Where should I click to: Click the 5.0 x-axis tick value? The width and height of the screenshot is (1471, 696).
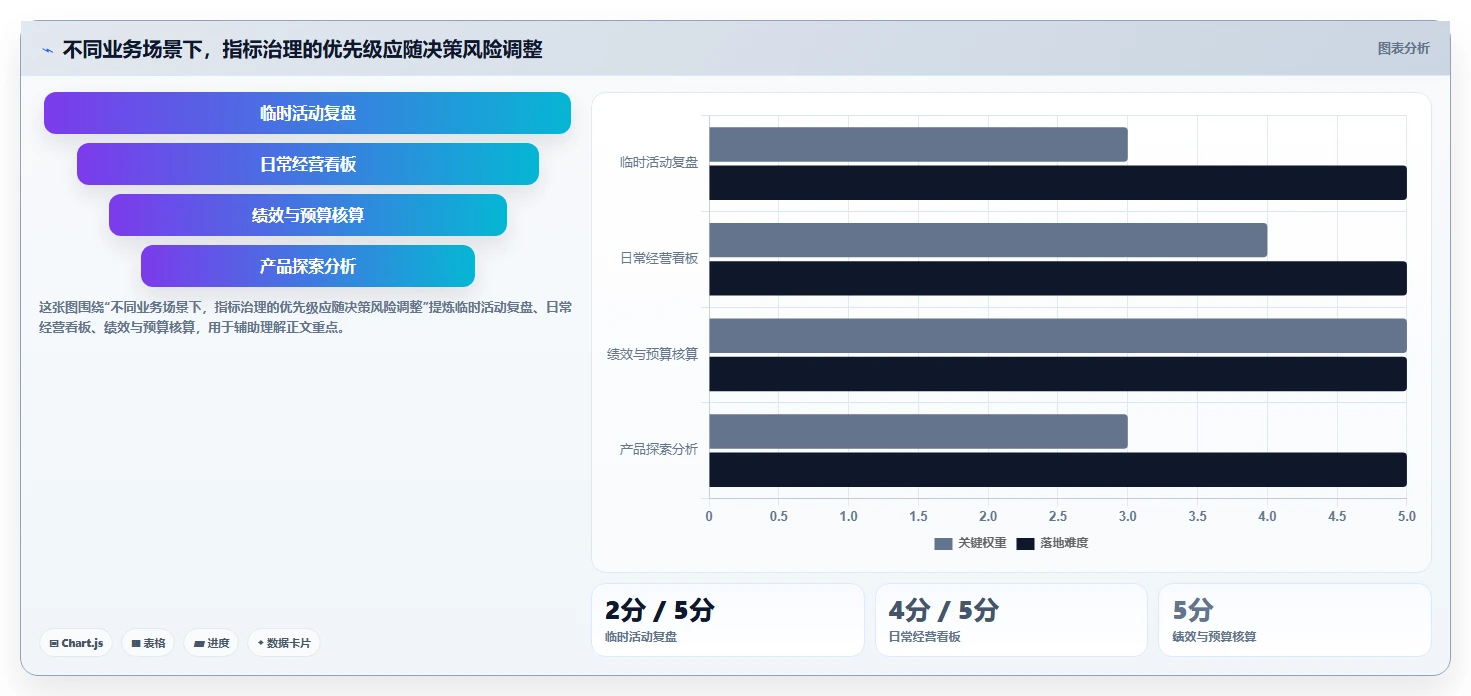[1407, 517]
